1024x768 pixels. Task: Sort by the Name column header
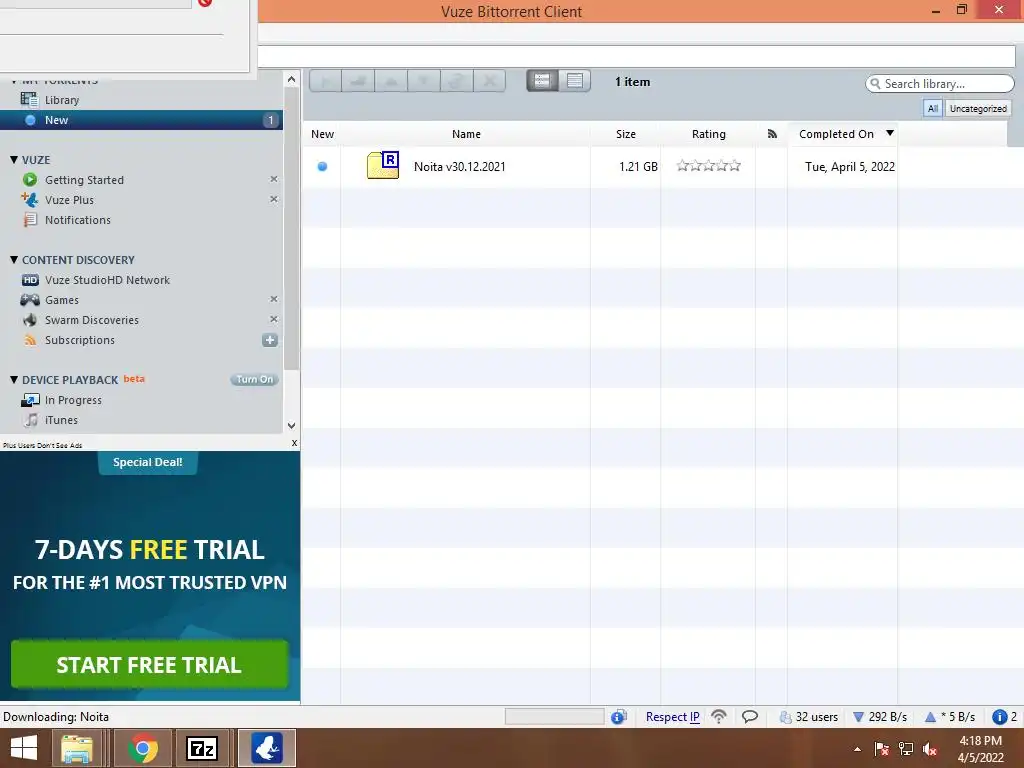pyautogui.click(x=466, y=134)
